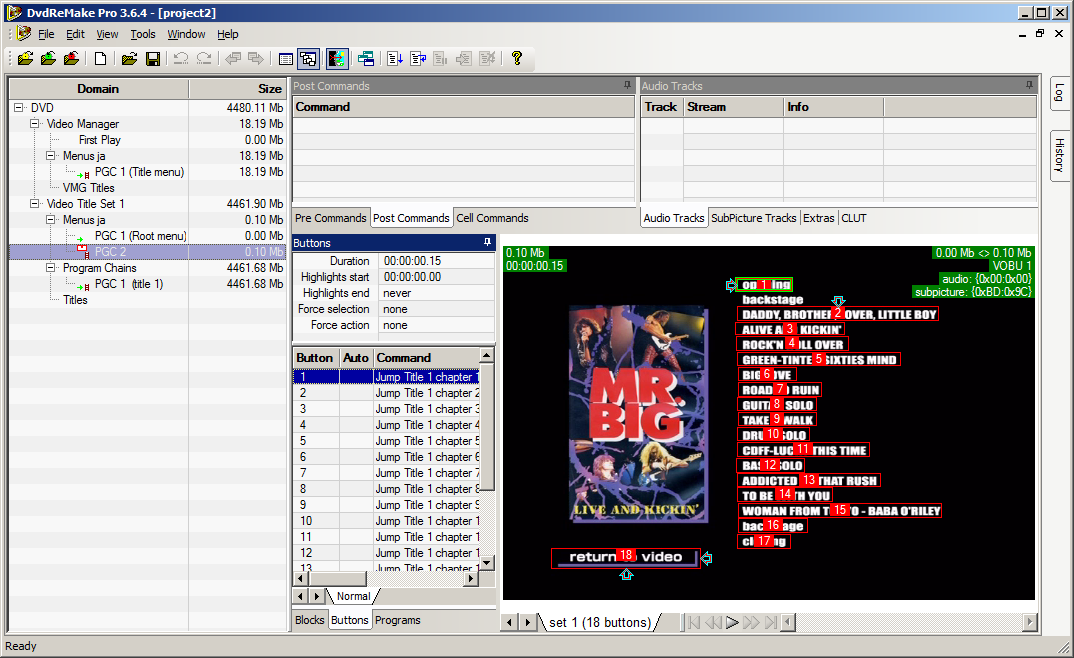This screenshot has height=658, width=1074.
Task: Click the document with blue down-arrow icon
Action: click(395, 59)
